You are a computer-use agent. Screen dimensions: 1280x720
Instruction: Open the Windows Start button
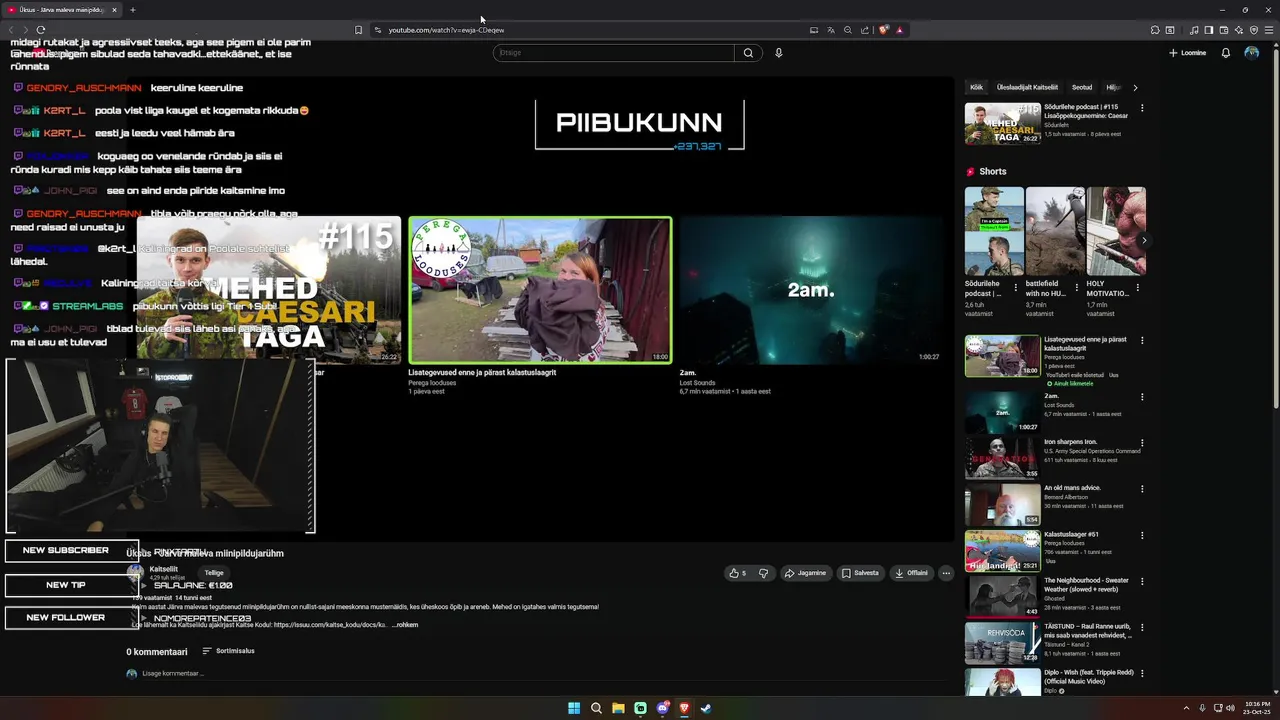(x=574, y=708)
